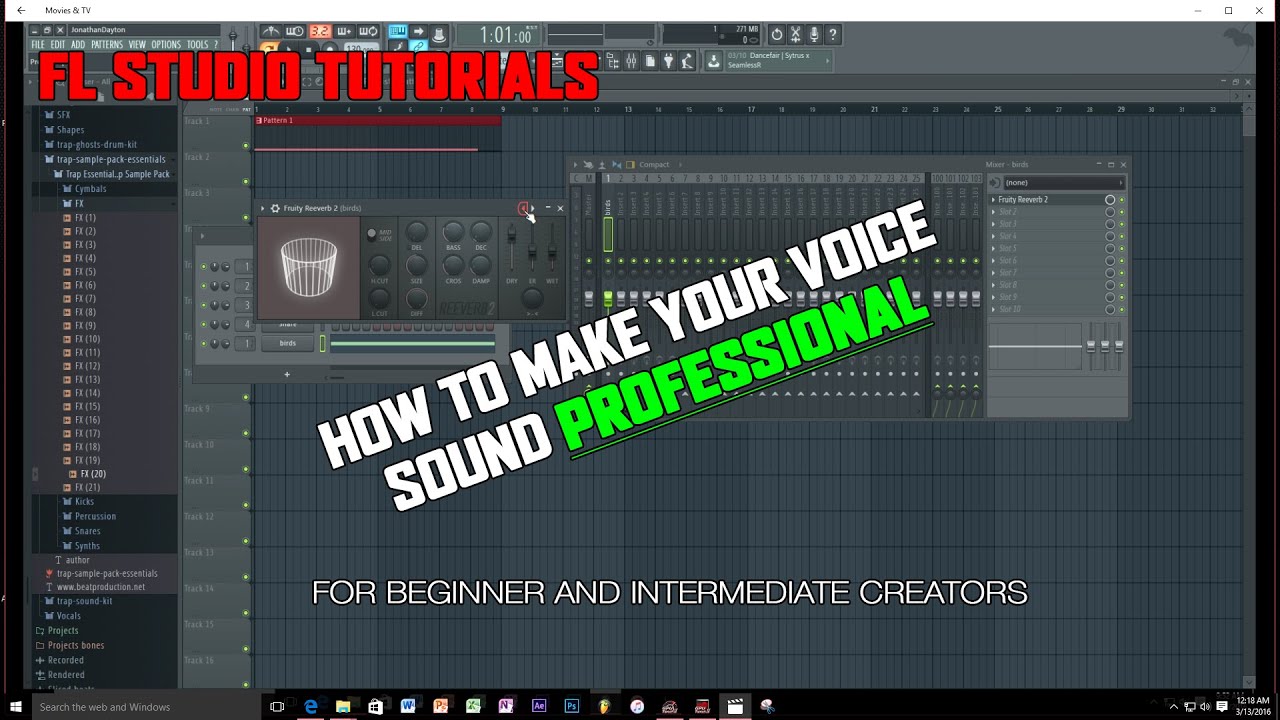Screen dimensions: 1280x720
Task: Open the PATTERNS menu
Action: [x=107, y=45]
